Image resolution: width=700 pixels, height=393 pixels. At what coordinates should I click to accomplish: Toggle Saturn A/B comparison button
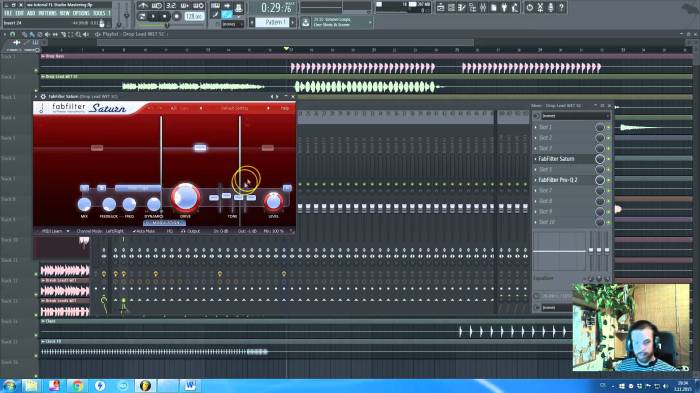tap(173, 109)
